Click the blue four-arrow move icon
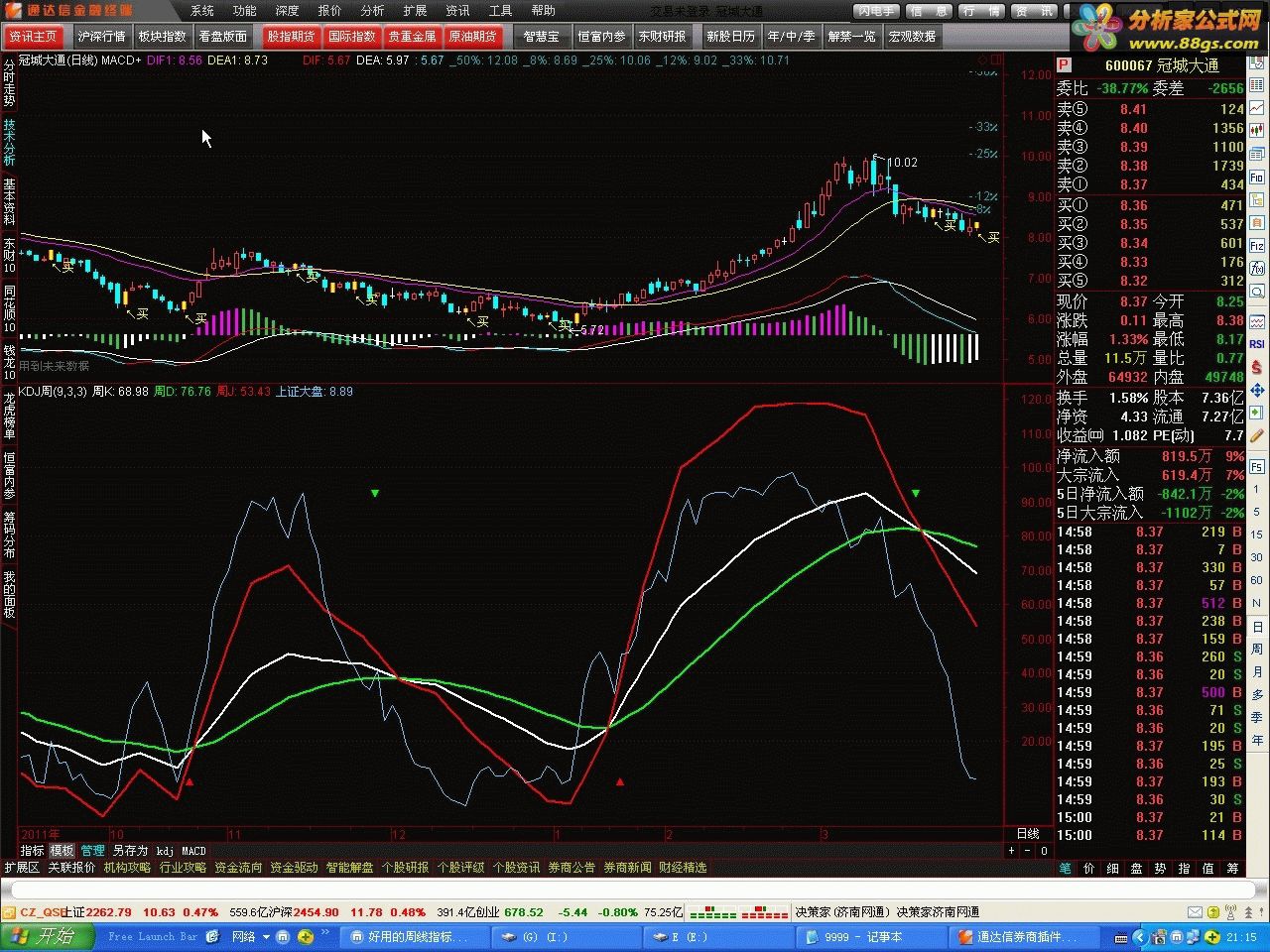 (x=1257, y=391)
